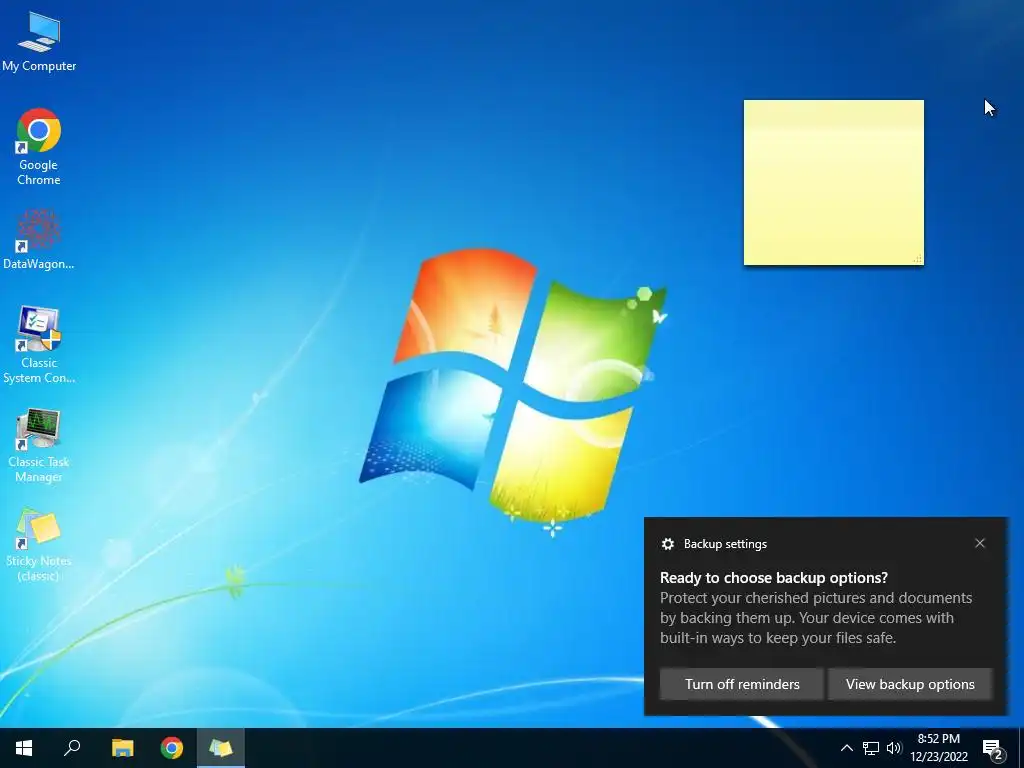Open the volume speaker tray icon

[x=894, y=748]
